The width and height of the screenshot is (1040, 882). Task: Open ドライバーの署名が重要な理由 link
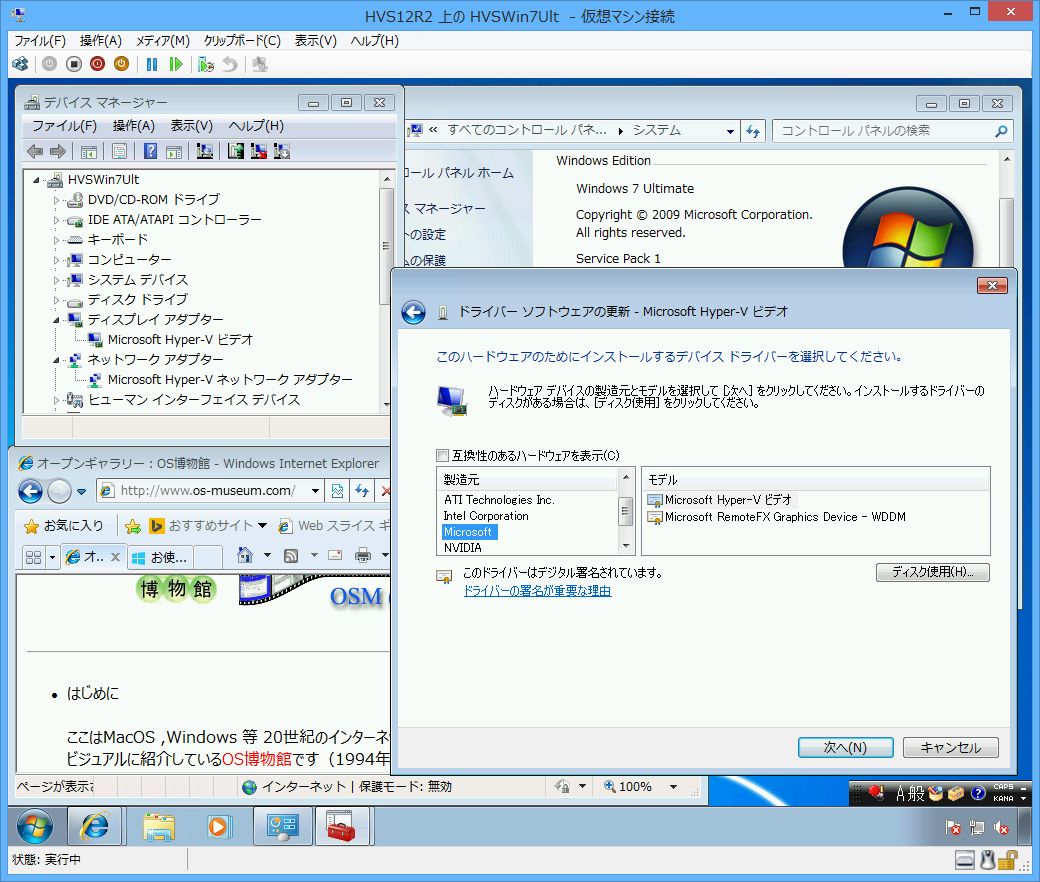[x=537, y=591]
